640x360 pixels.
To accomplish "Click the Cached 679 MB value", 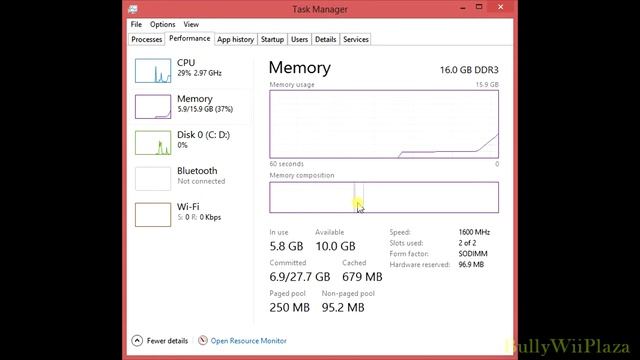I will point(362,277).
